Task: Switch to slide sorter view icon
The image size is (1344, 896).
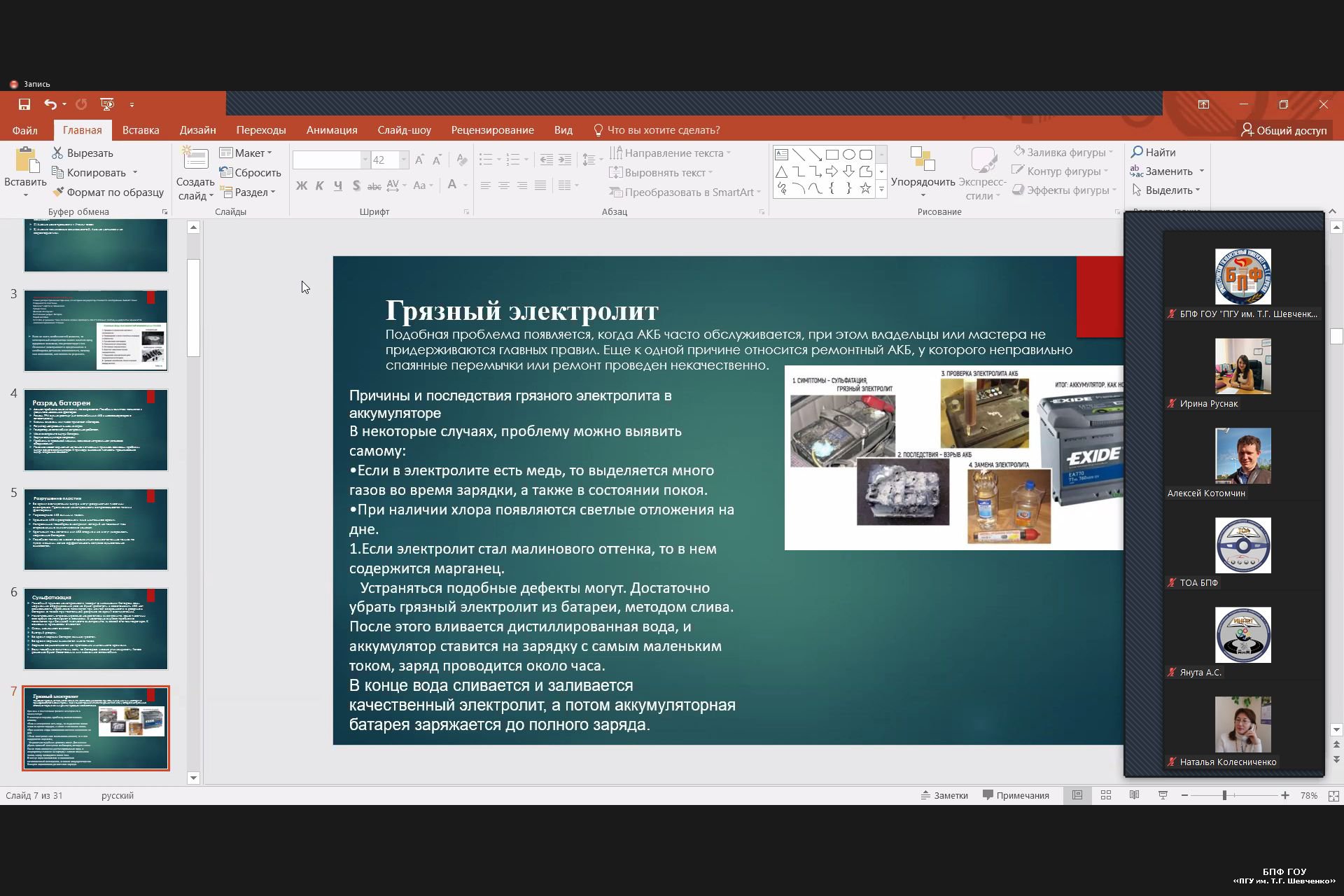Action: coord(1106,795)
